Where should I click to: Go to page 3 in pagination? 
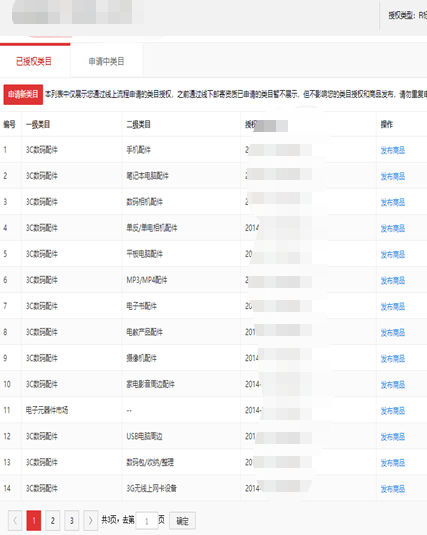[x=72, y=520]
